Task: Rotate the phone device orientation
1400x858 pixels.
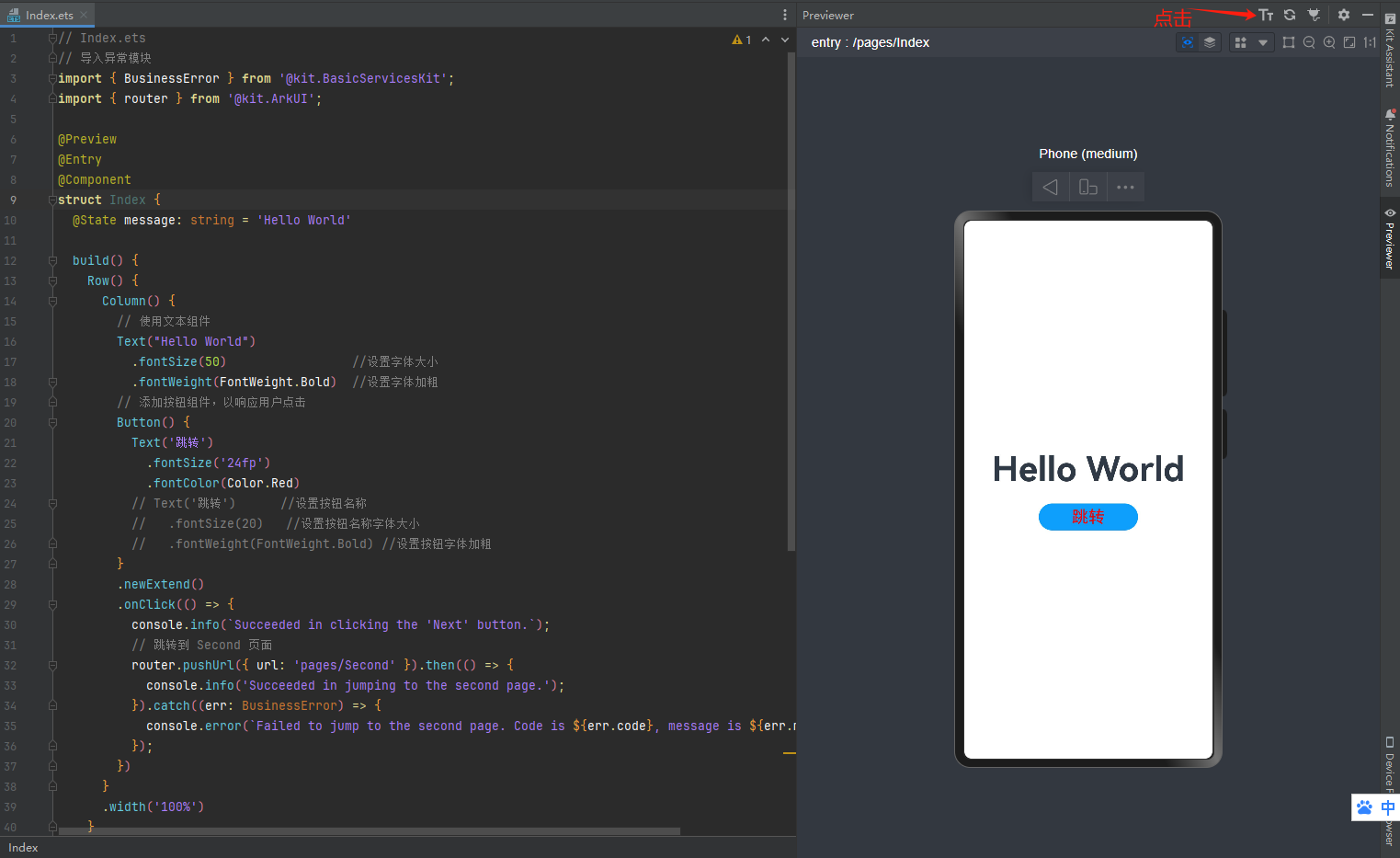Action: (1088, 187)
